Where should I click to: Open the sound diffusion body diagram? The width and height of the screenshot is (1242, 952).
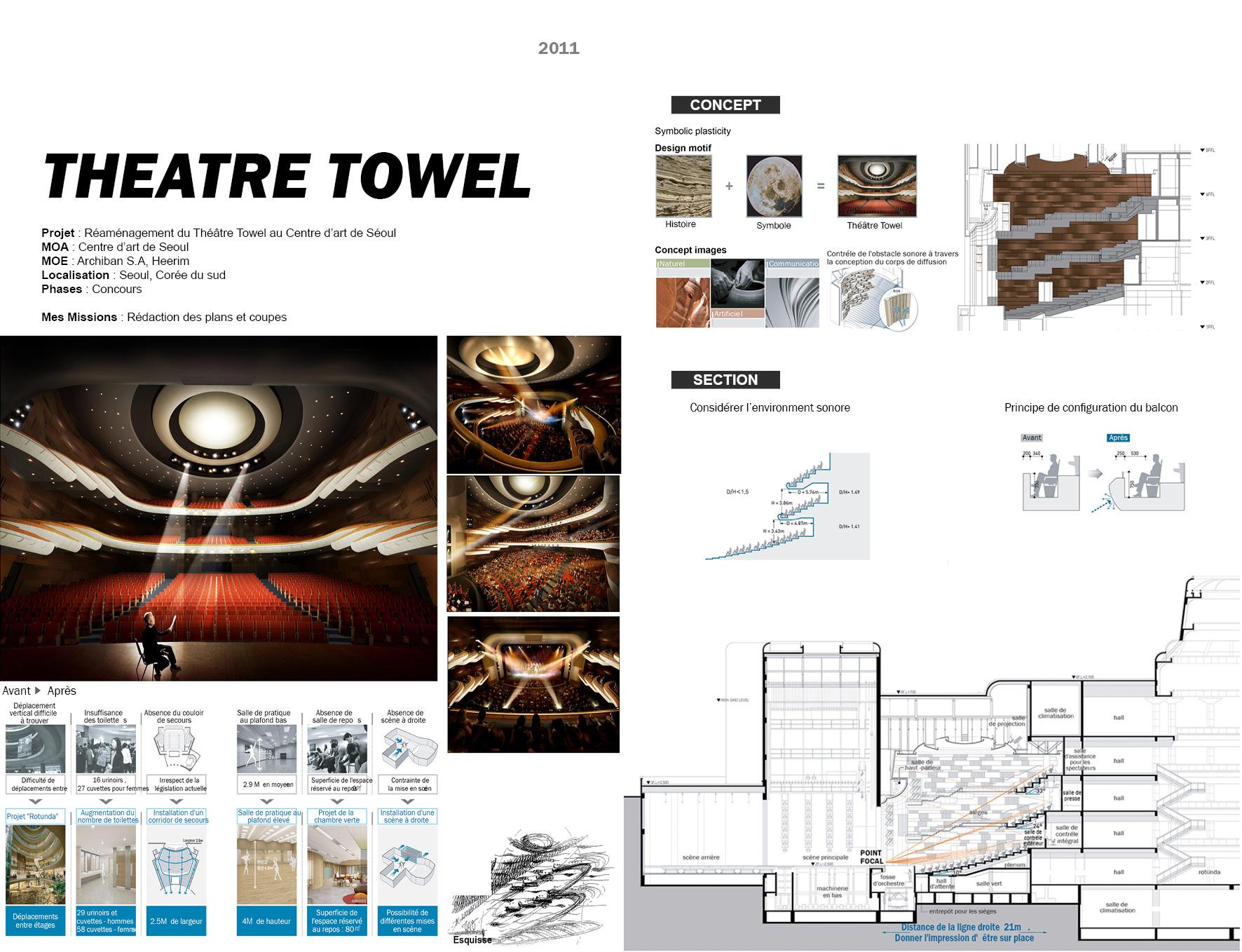click(x=874, y=299)
